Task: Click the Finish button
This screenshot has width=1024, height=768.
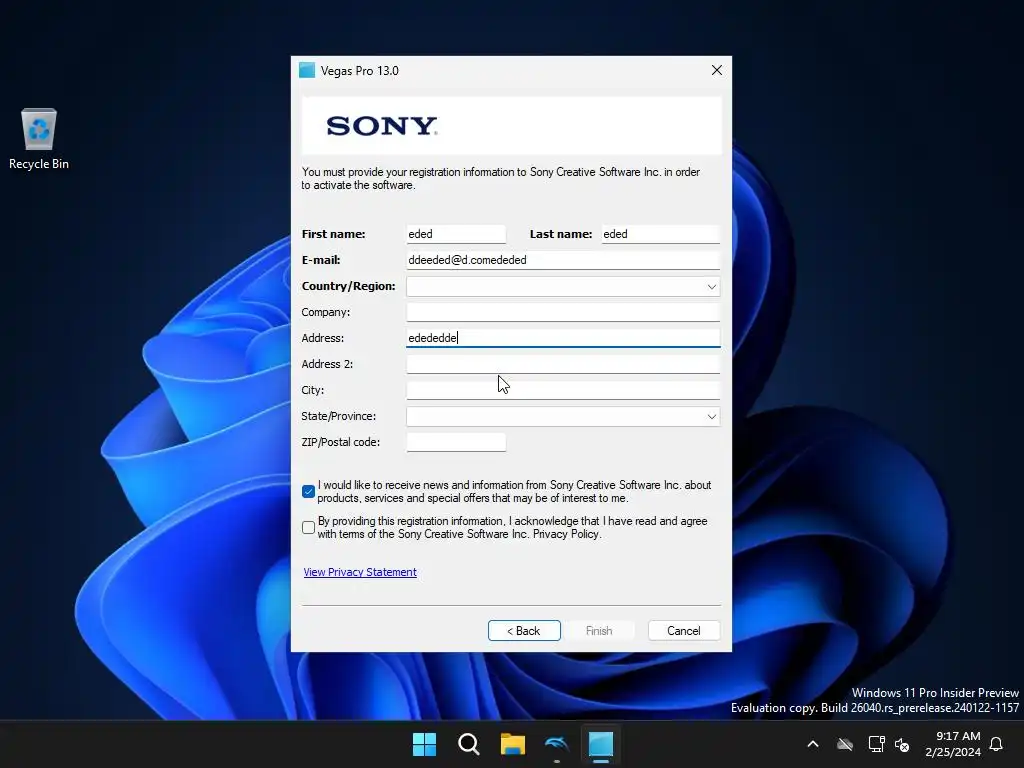Action: pyautogui.click(x=599, y=630)
